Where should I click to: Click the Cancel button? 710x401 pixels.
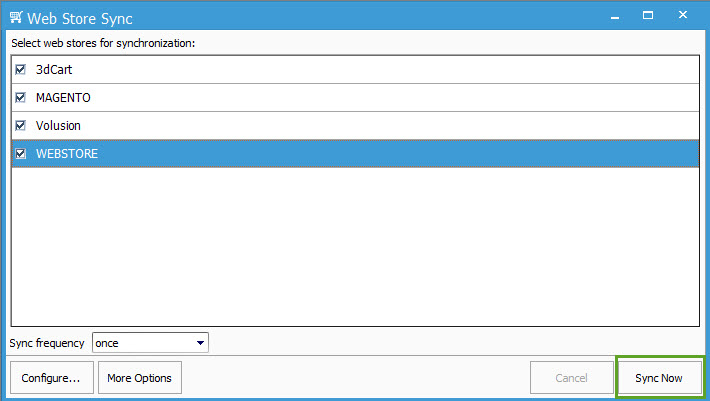[x=571, y=377]
